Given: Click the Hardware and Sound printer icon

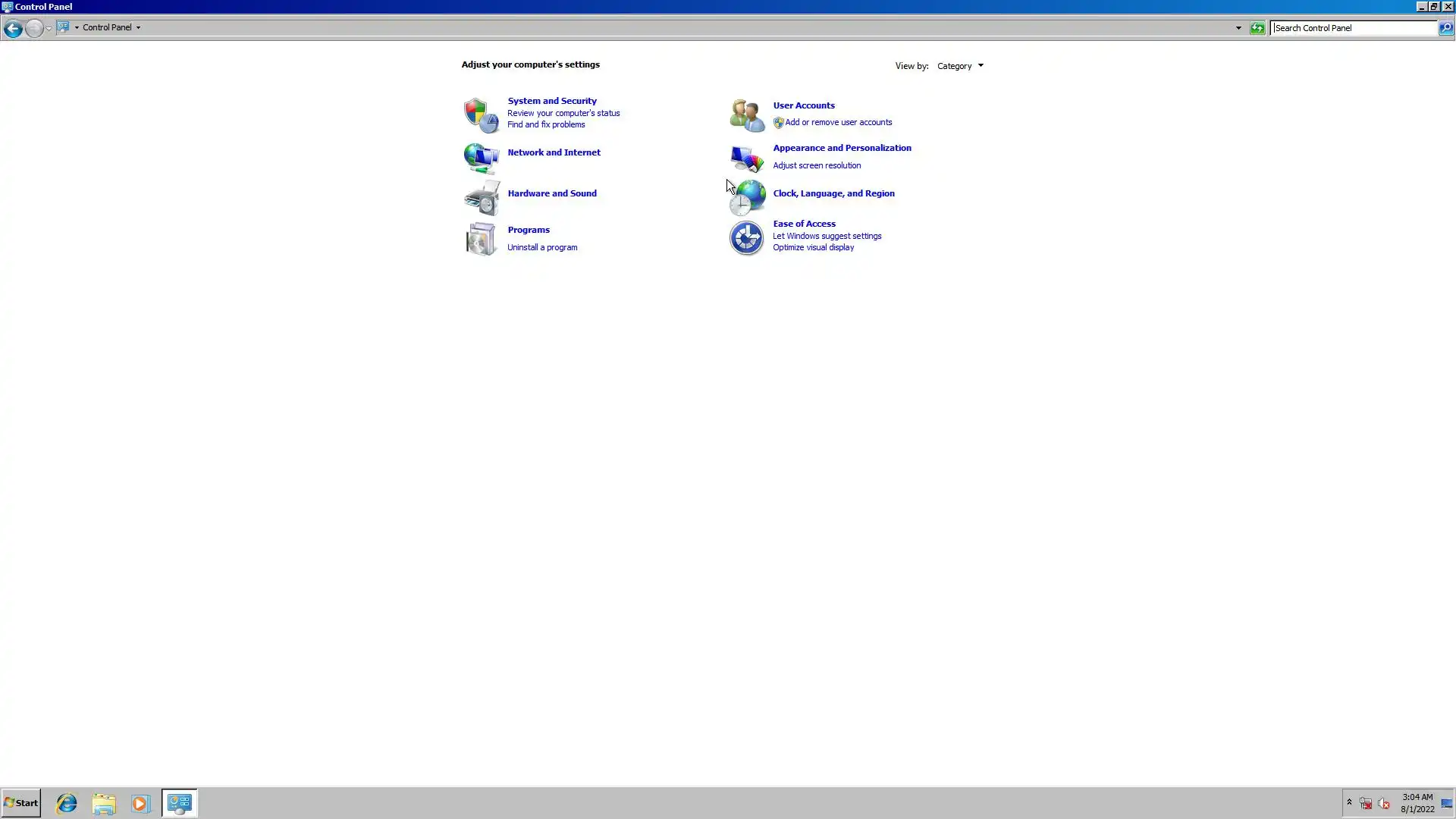Looking at the screenshot, I should (x=481, y=199).
